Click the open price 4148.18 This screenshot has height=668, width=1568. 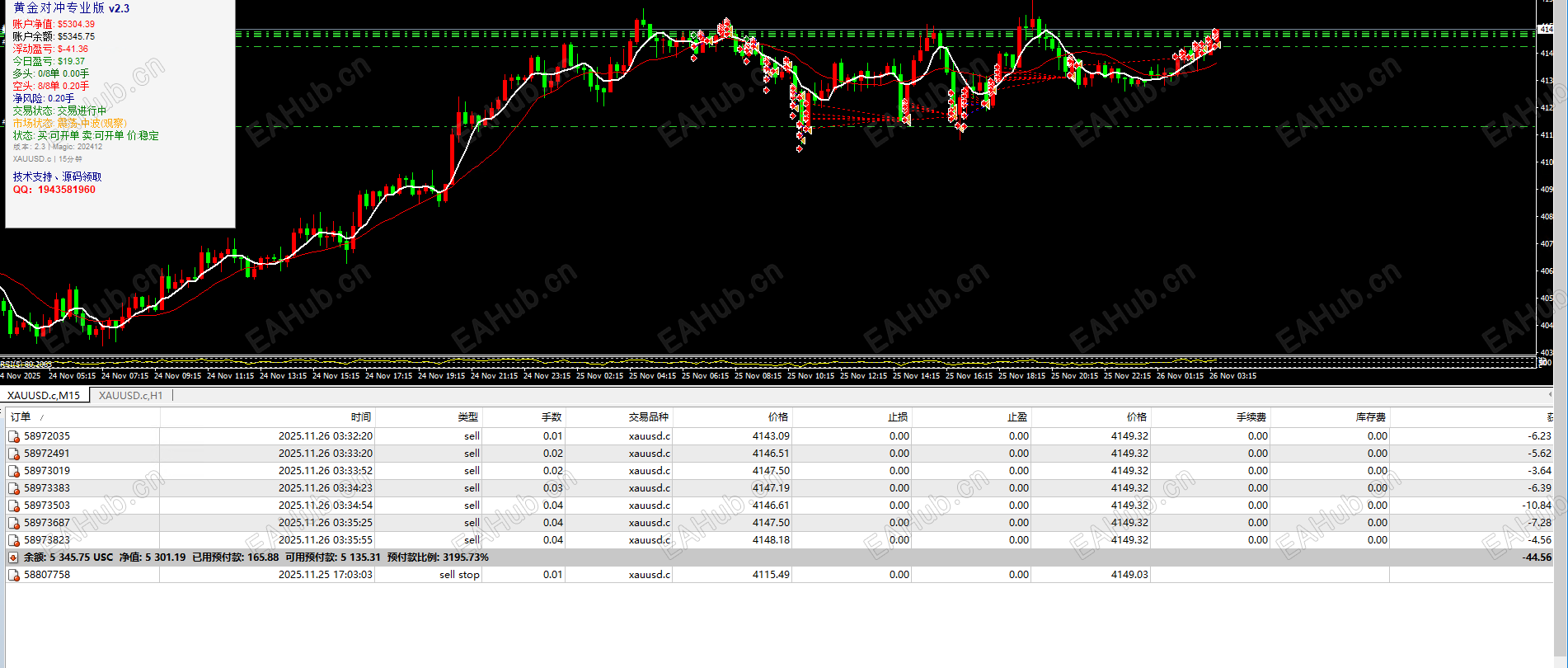[771, 540]
